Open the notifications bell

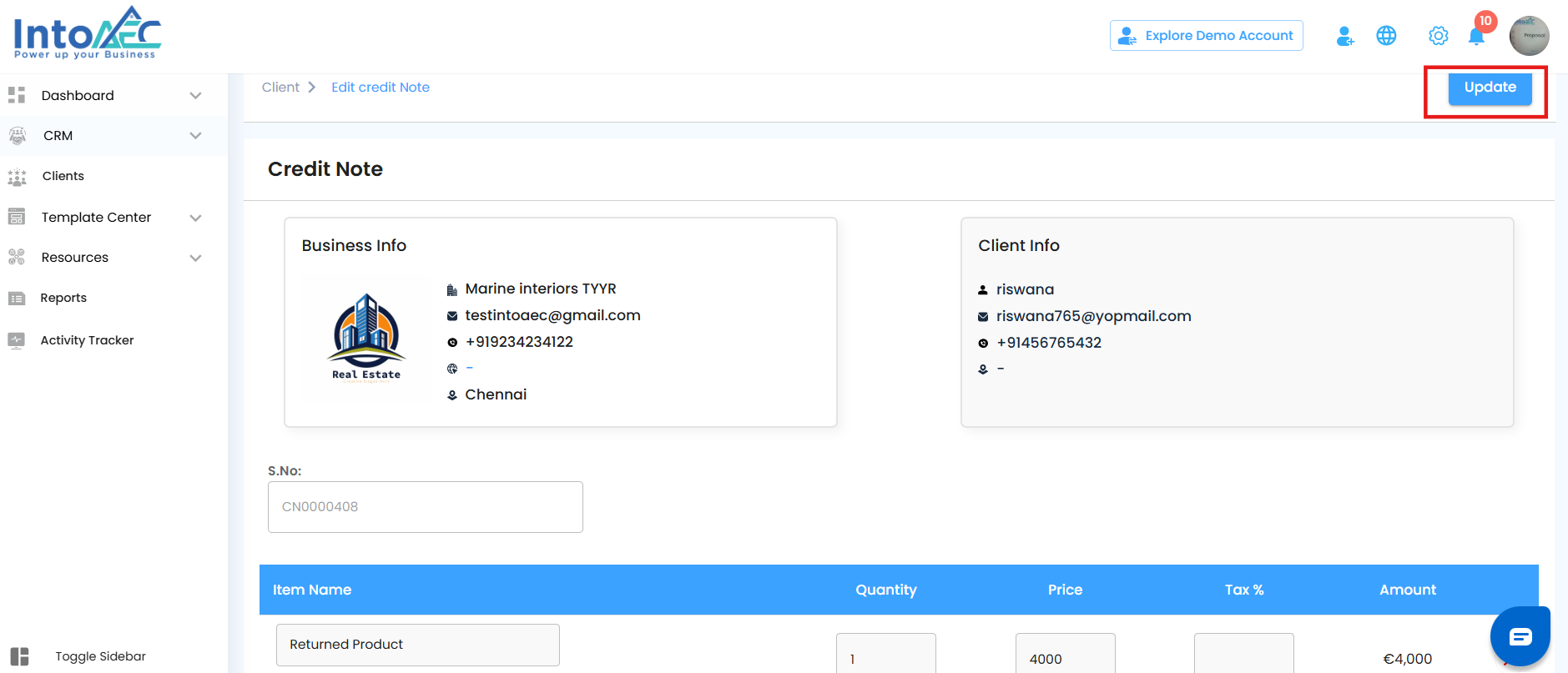click(1476, 37)
